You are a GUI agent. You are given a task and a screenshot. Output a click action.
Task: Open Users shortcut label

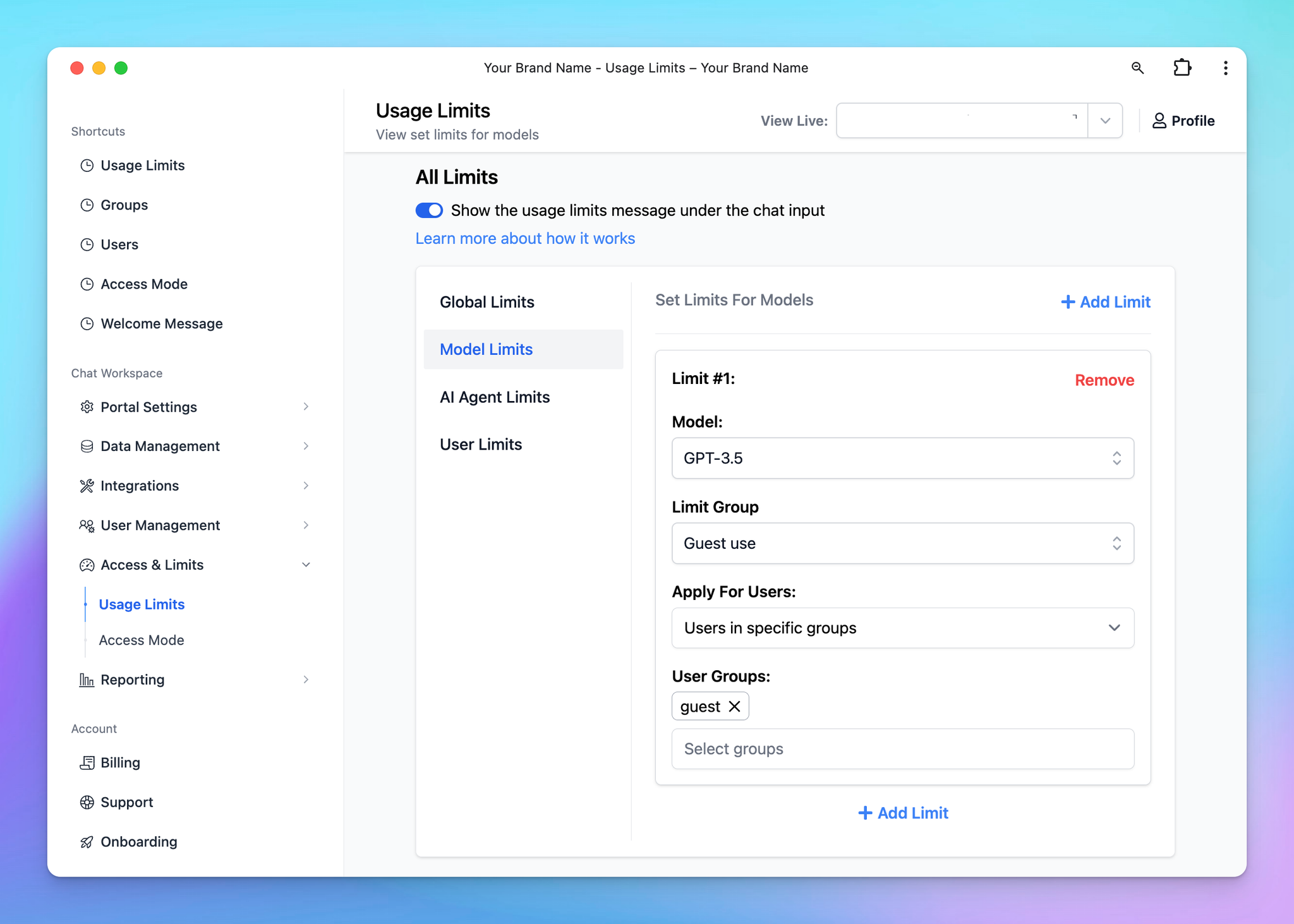(119, 244)
